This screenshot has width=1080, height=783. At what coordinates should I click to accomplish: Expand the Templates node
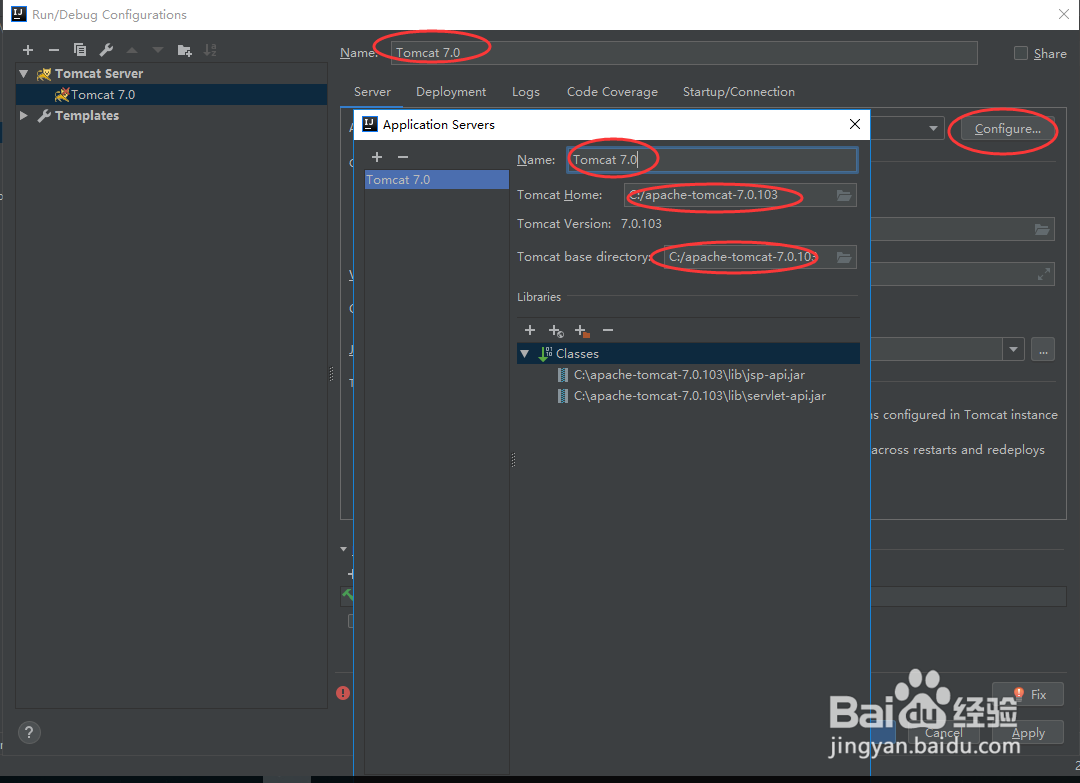pyautogui.click(x=23, y=115)
